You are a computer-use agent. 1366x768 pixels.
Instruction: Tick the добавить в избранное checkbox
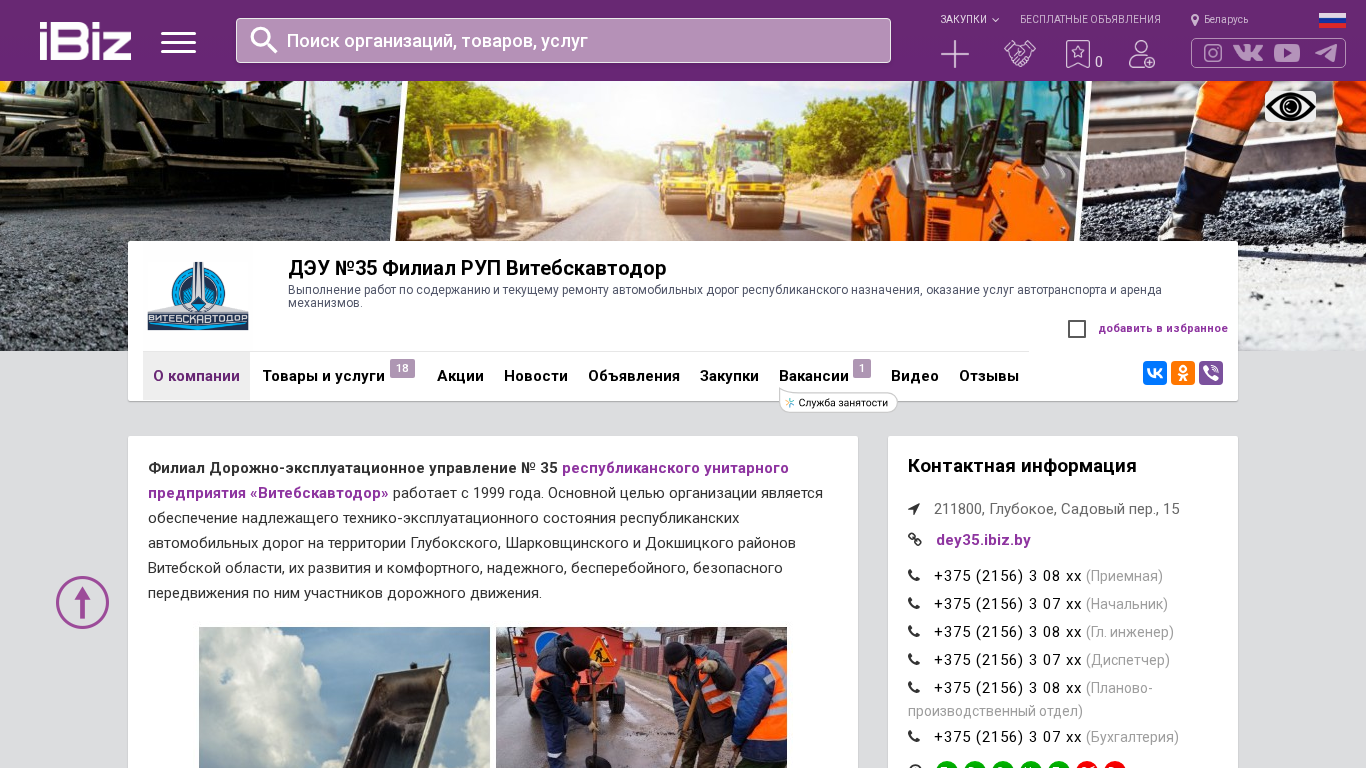coord(1077,329)
